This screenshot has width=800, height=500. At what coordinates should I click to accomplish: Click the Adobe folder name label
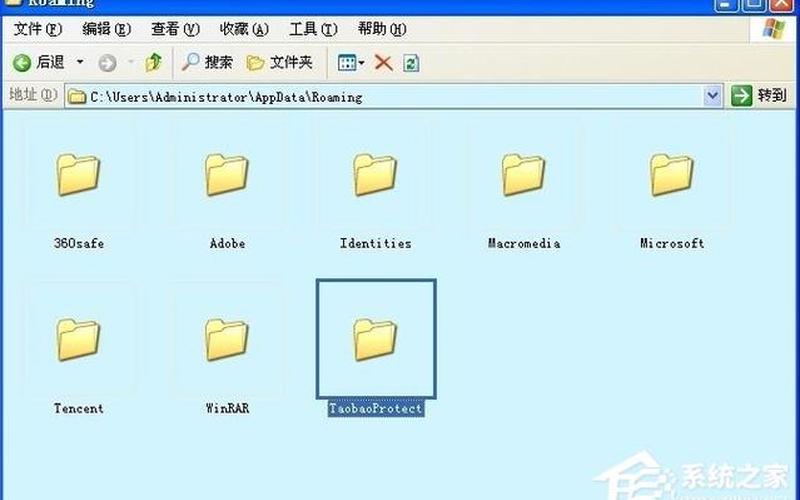tap(227, 243)
